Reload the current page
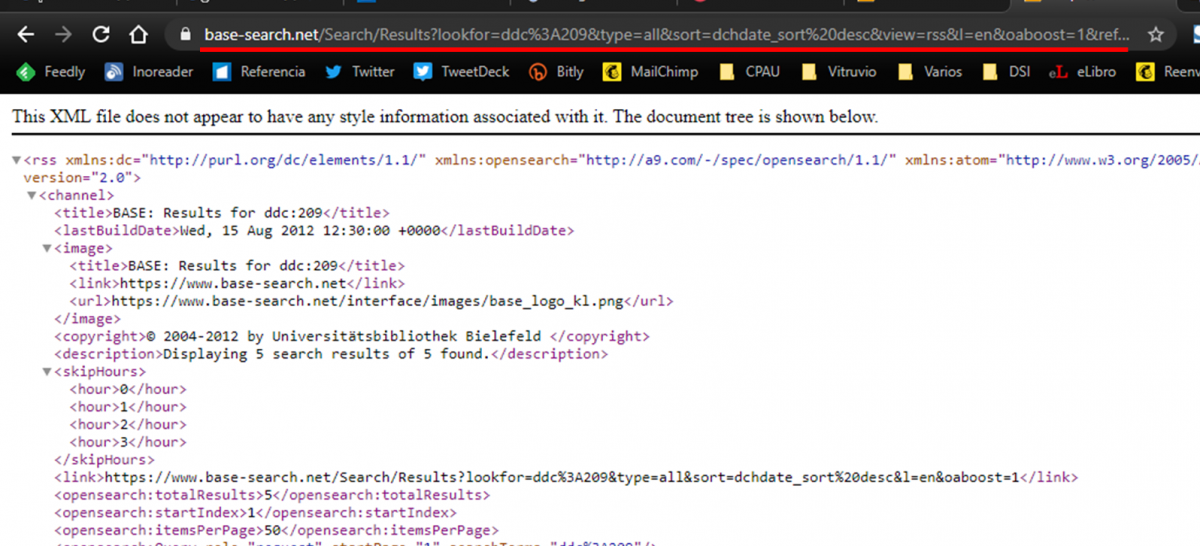The width and height of the screenshot is (1200, 546). coord(100,35)
